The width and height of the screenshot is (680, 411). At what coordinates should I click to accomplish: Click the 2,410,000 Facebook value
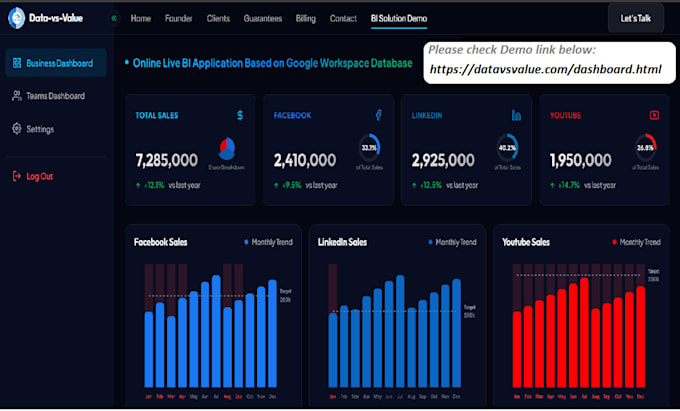pos(304,160)
